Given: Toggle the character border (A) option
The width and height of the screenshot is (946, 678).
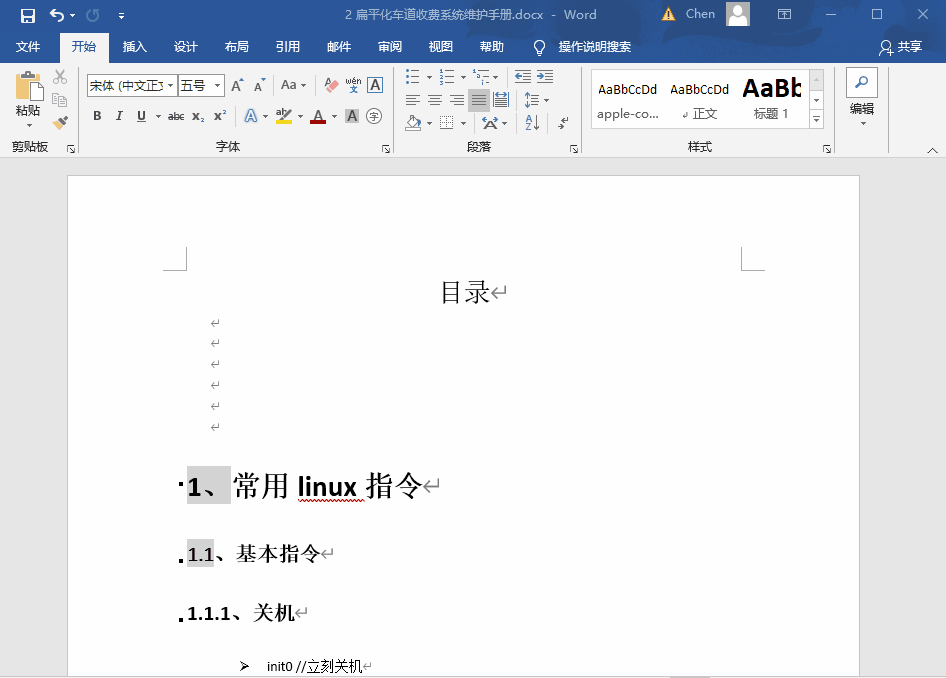Looking at the screenshot, I should coord(374,85).
